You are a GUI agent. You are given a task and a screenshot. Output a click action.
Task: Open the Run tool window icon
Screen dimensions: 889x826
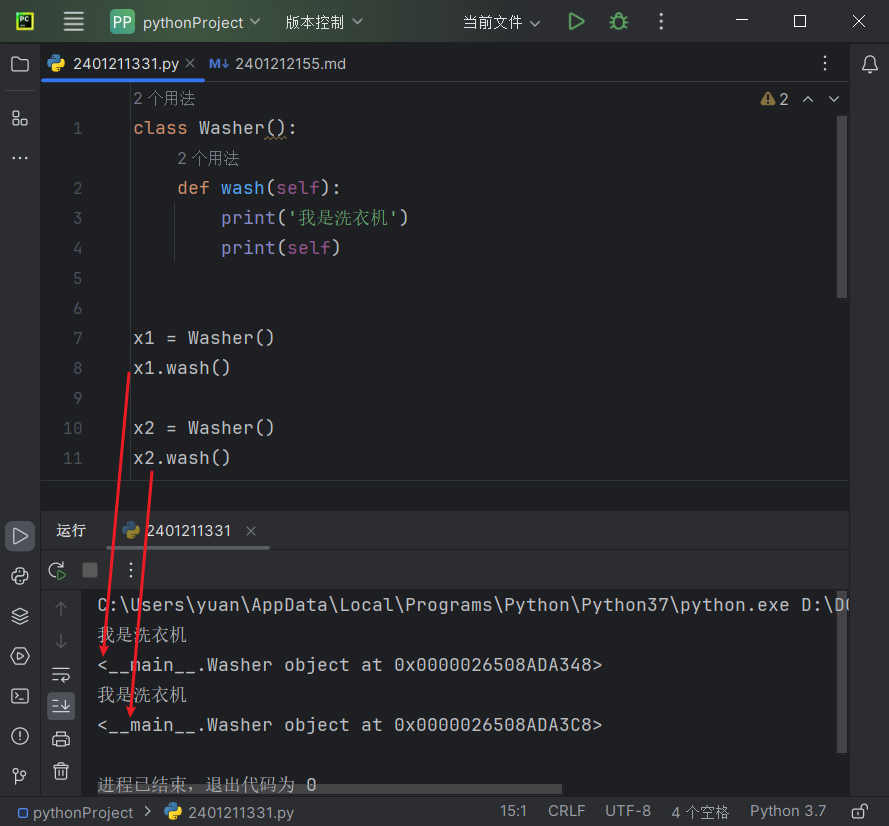click(20, 536)
